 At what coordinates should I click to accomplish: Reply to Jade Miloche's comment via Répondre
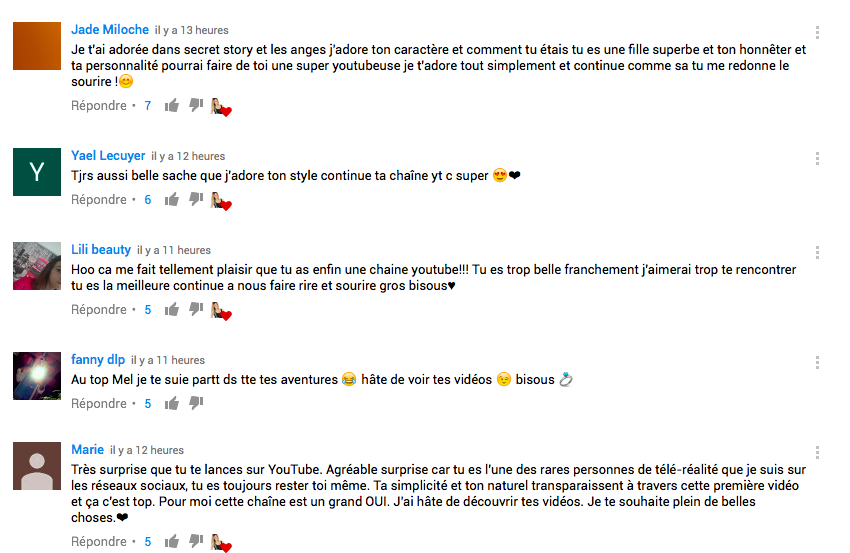click(99, 106)
